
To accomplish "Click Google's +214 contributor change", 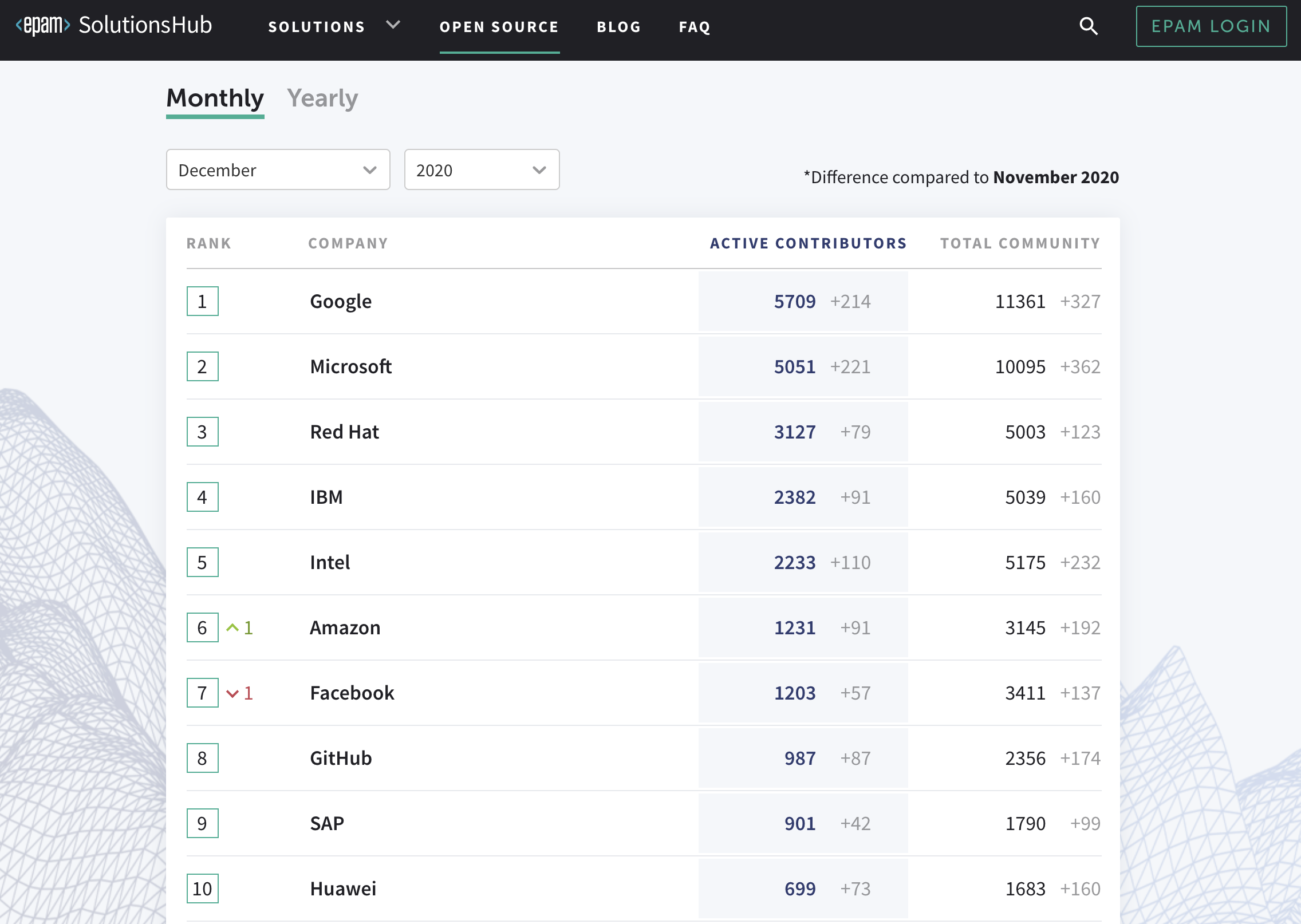I will [x=850, y=301].
